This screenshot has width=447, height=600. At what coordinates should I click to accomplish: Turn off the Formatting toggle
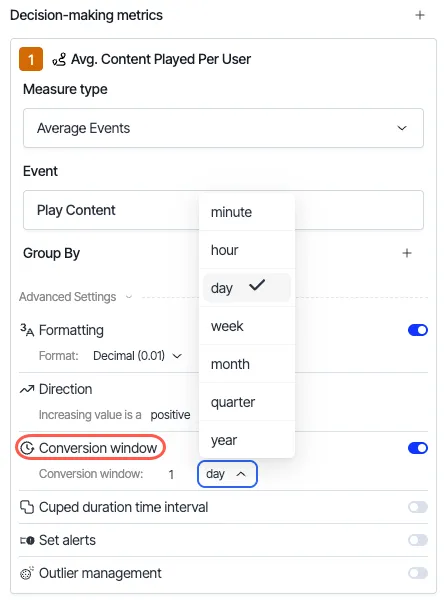(418, 330)
